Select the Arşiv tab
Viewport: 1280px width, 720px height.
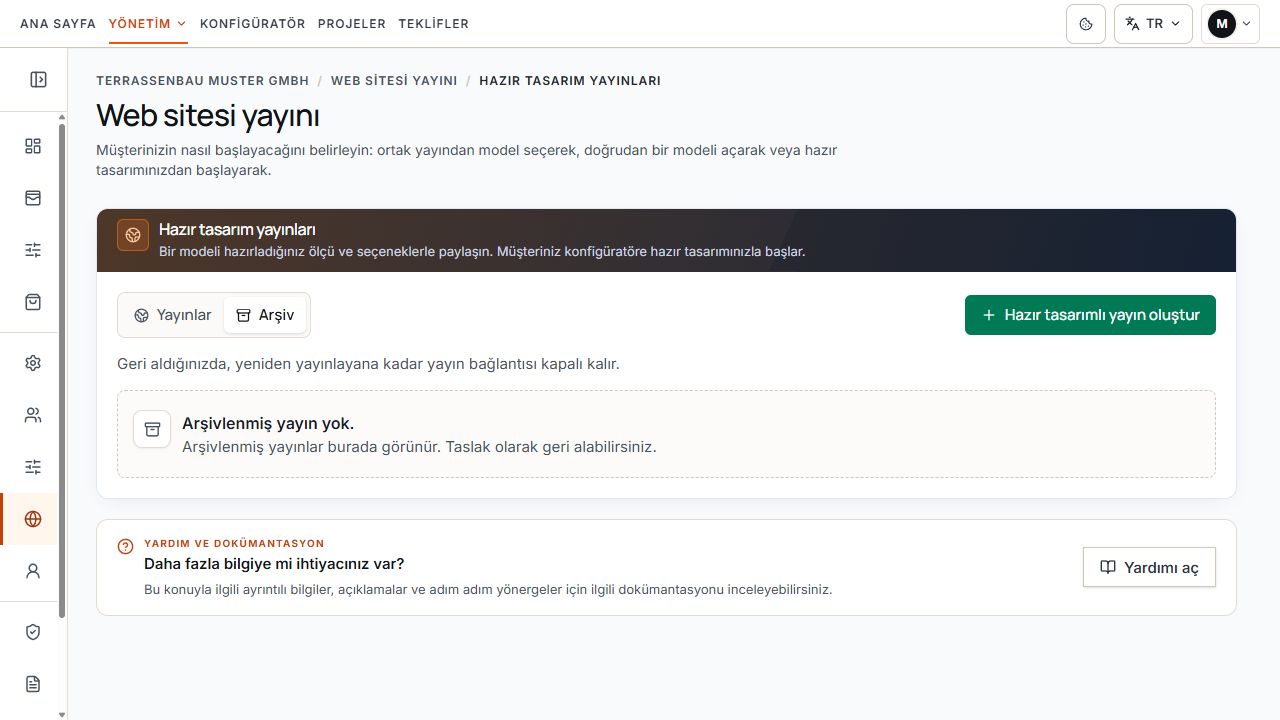(265, 315)
